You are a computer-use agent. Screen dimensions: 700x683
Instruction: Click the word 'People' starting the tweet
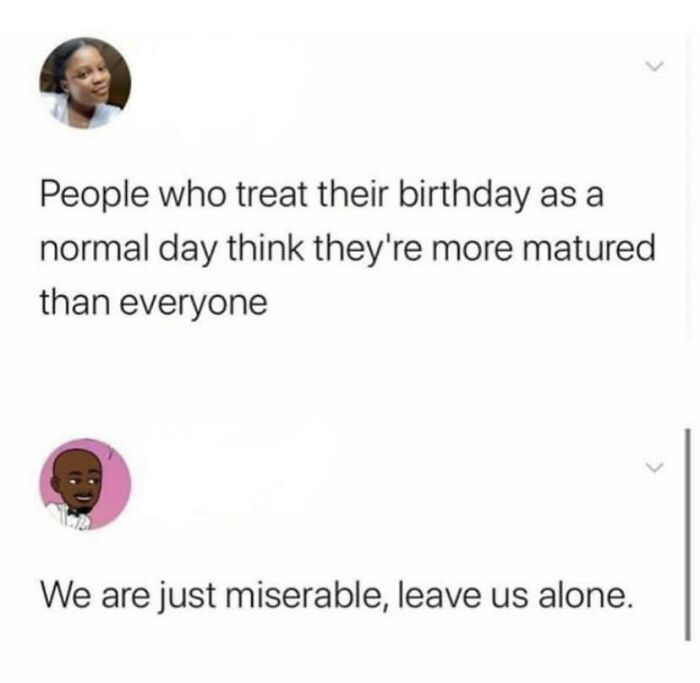pyautogui.click(x=95, y=196)
